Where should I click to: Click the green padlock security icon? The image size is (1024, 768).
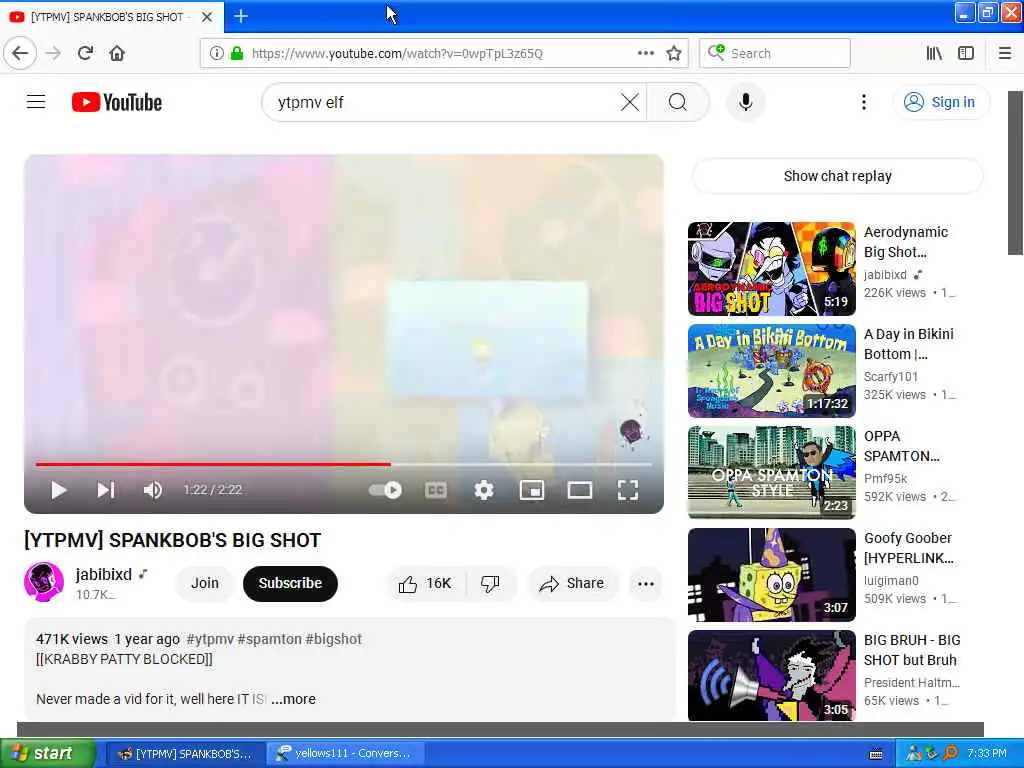click(237, 54)
